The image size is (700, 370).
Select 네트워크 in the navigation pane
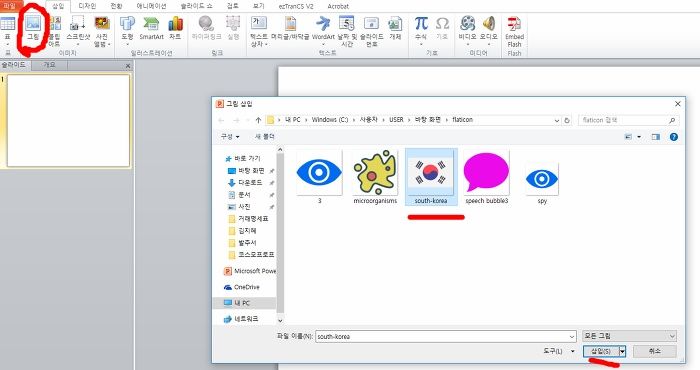(x=241, y=319)
